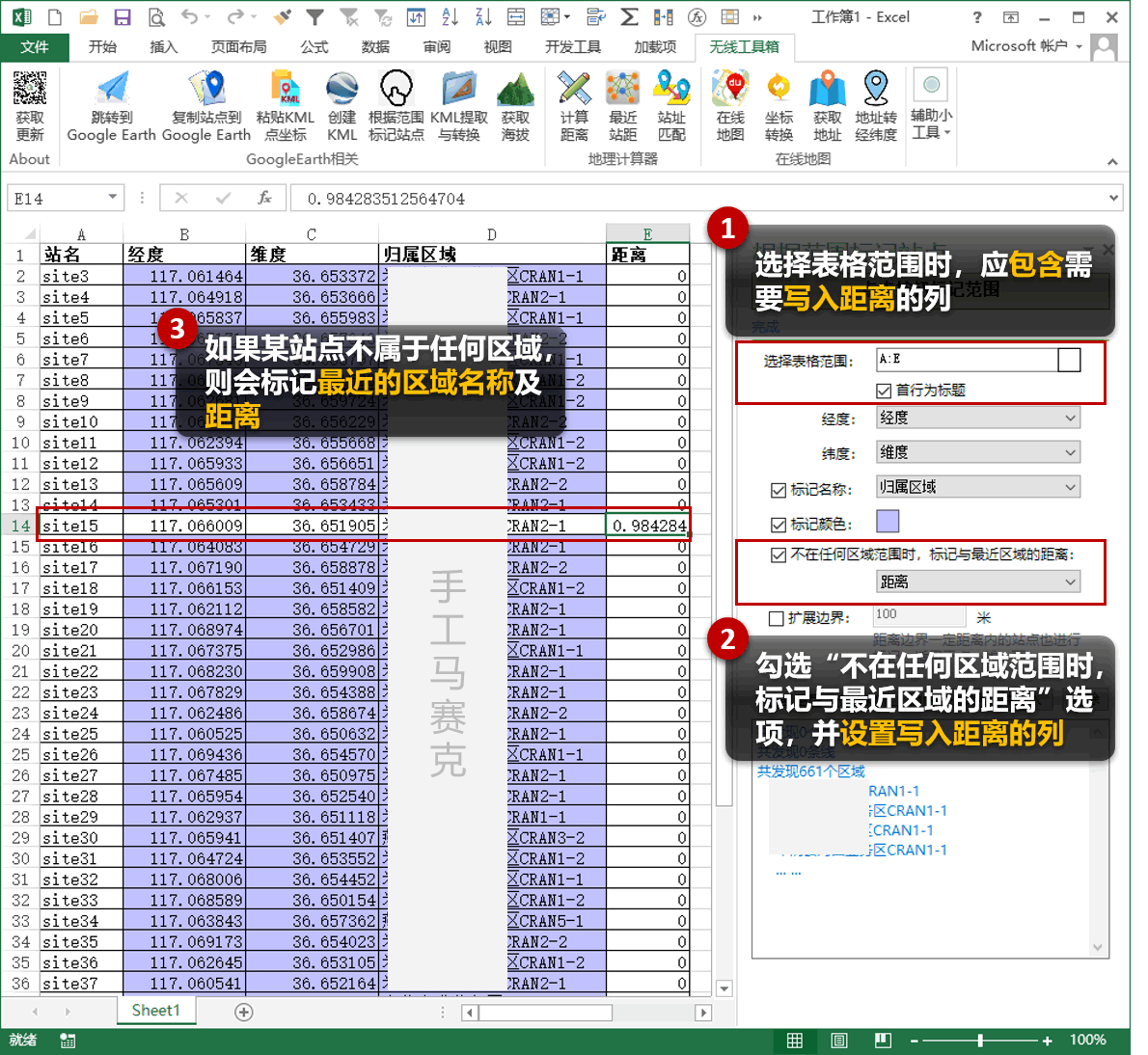Click the horizontal scrollbar right arrow
Viewport: 1148px width, 1055px height.
703,1013
